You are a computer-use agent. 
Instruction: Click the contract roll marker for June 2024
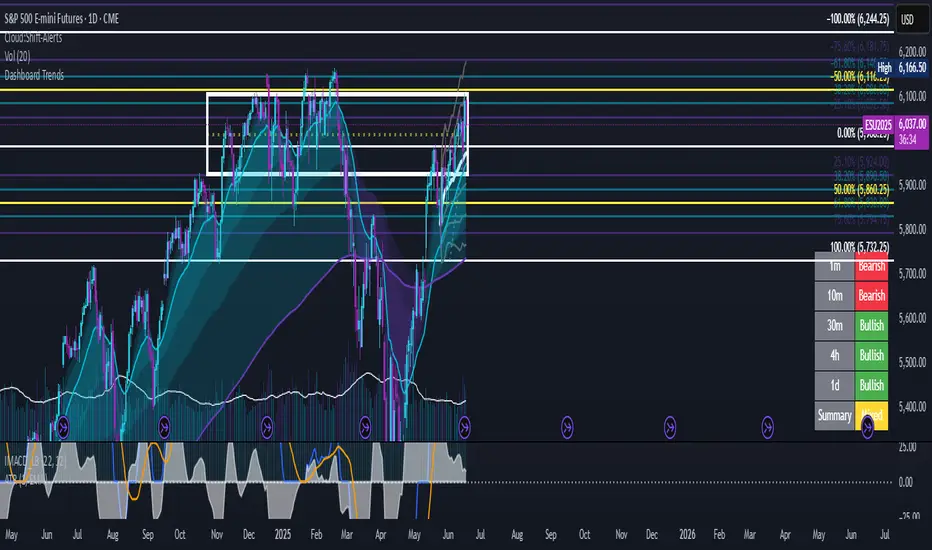point(63,427)
